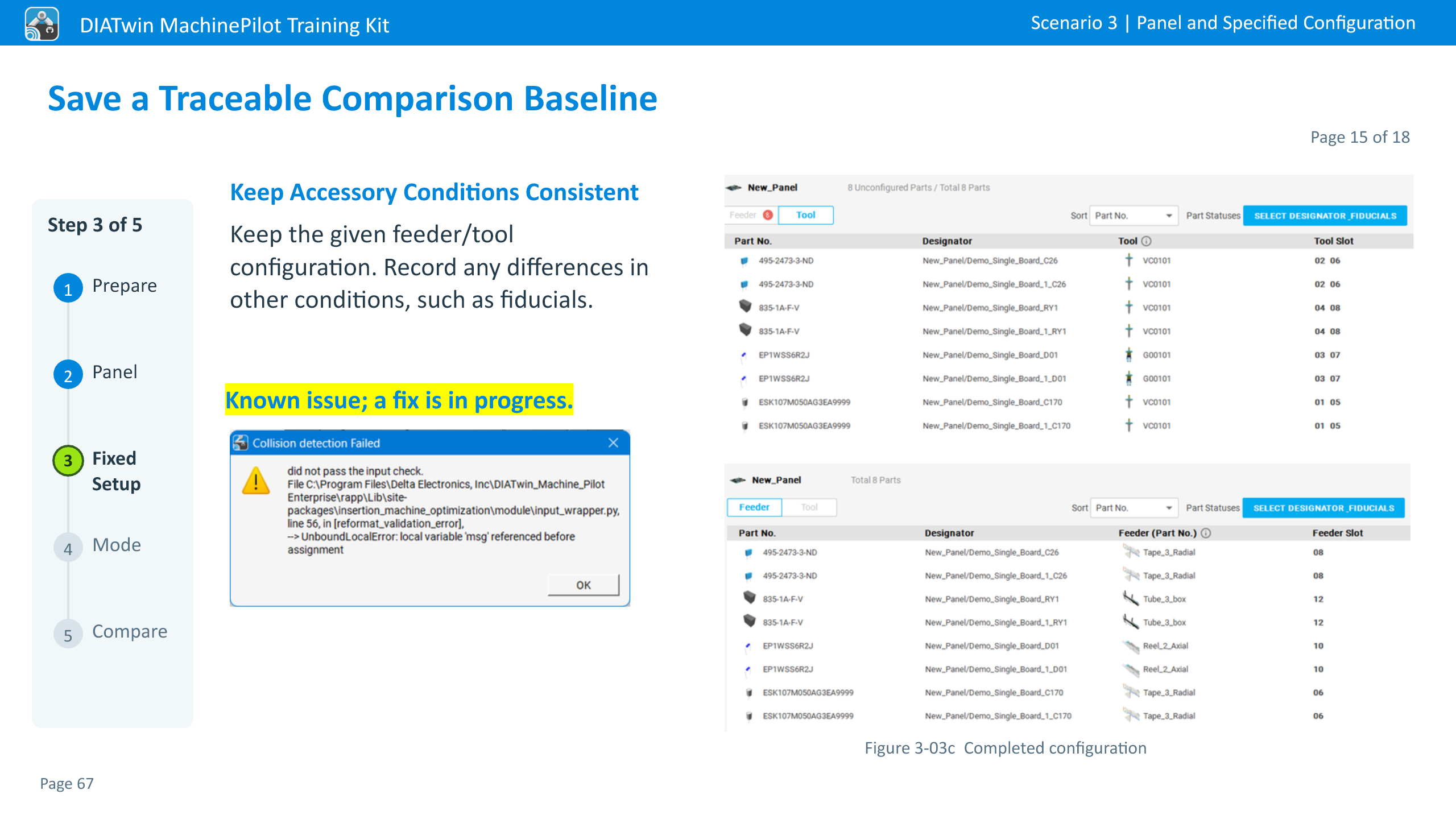Click the DIATwin MachinePilot logo icon
Viewport: 1456px width, 819px height.
(x=42, y=24)
